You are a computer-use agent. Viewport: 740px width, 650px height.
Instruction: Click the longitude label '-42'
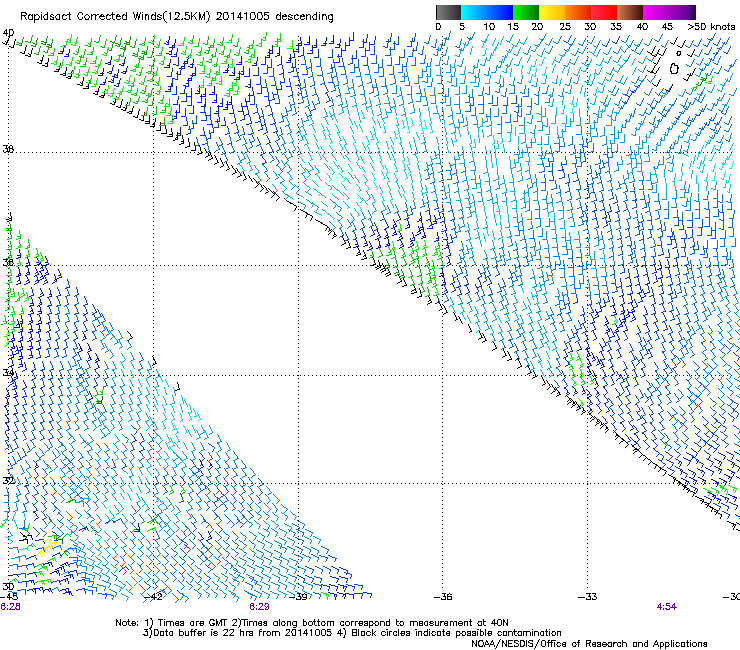(x=152, y=597)
